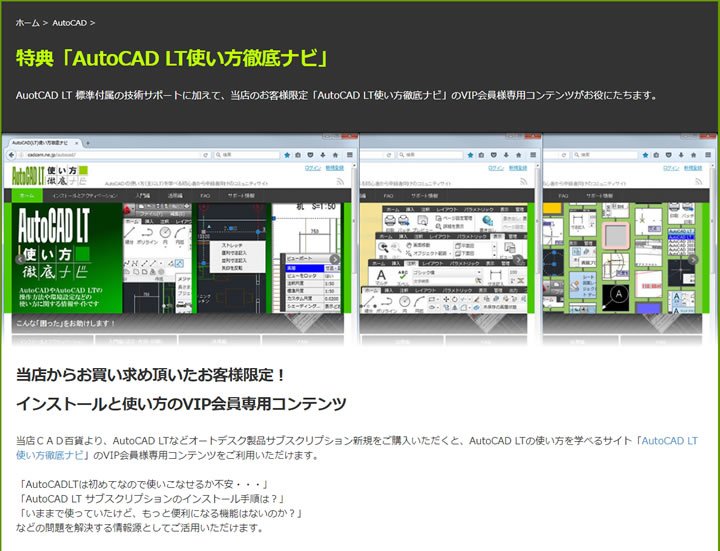720x551 pixels.
Task: Open the pink-bordered gray square thumbnail
Action: pos(615,235)
